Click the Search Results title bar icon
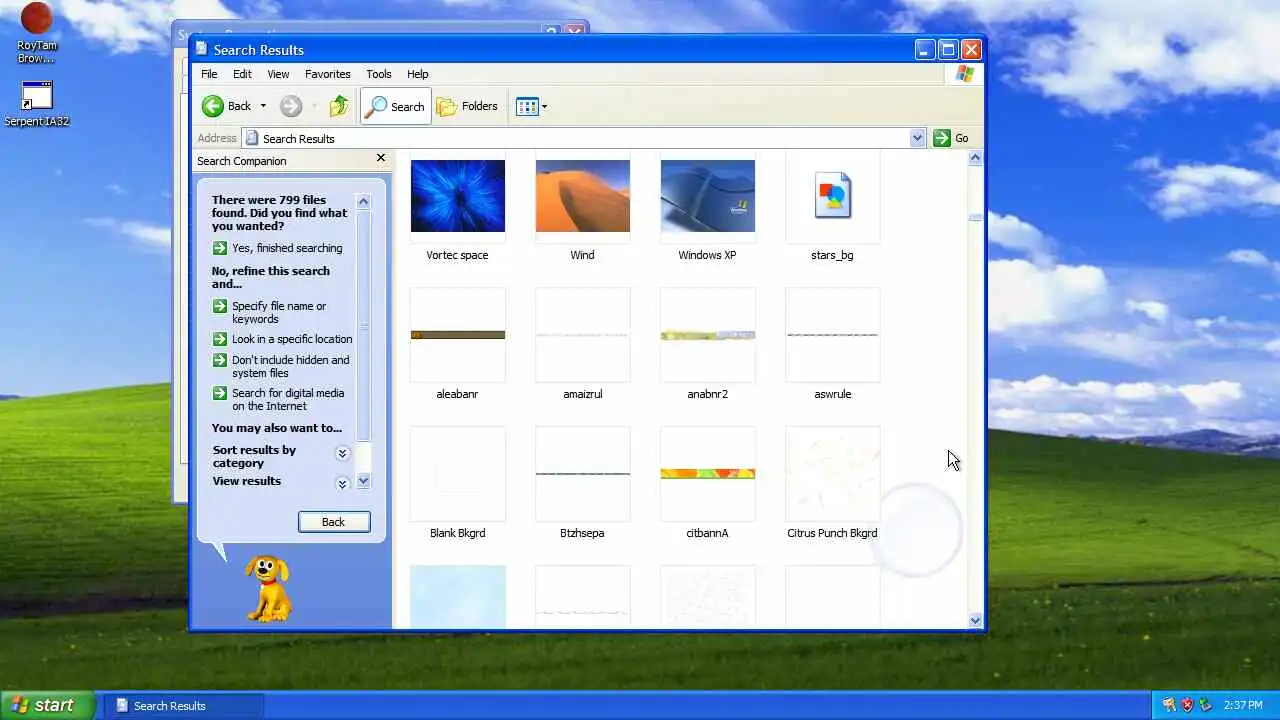Image resolution: width=1280 pixels, height=720 pixels. click(x=202, y=49)
